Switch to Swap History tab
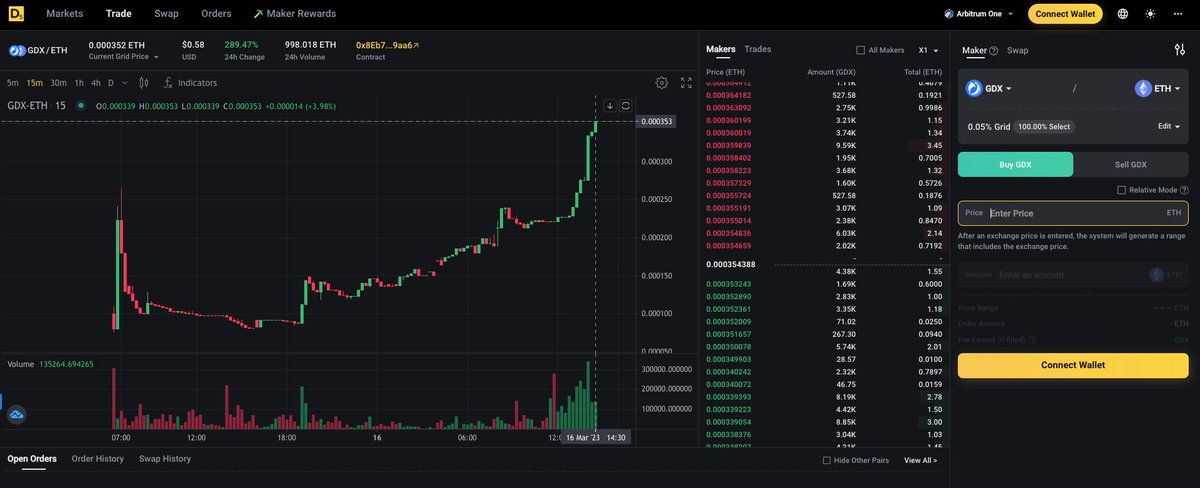 165,459
